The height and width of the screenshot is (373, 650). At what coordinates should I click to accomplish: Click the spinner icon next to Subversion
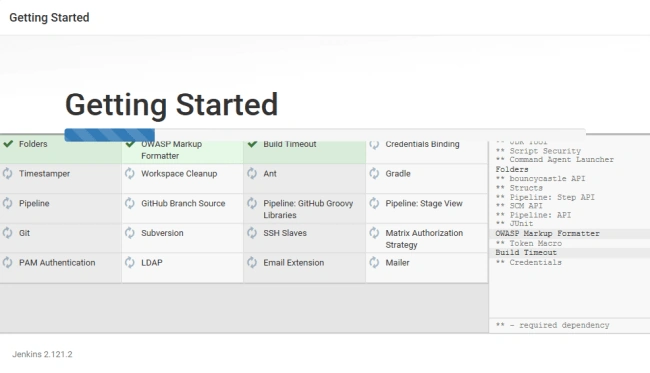(130, 233)
